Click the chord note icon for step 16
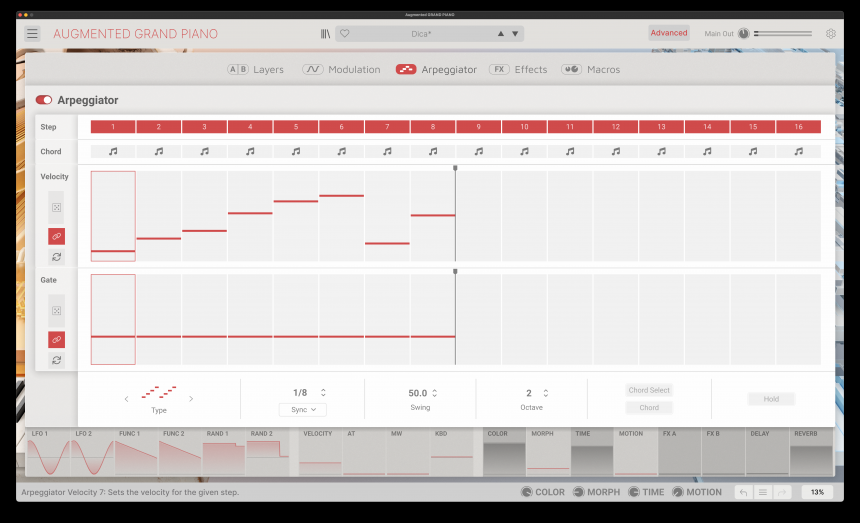Image resolution: width=860 pixels, height=523 pixels. [x=799, y=151]
